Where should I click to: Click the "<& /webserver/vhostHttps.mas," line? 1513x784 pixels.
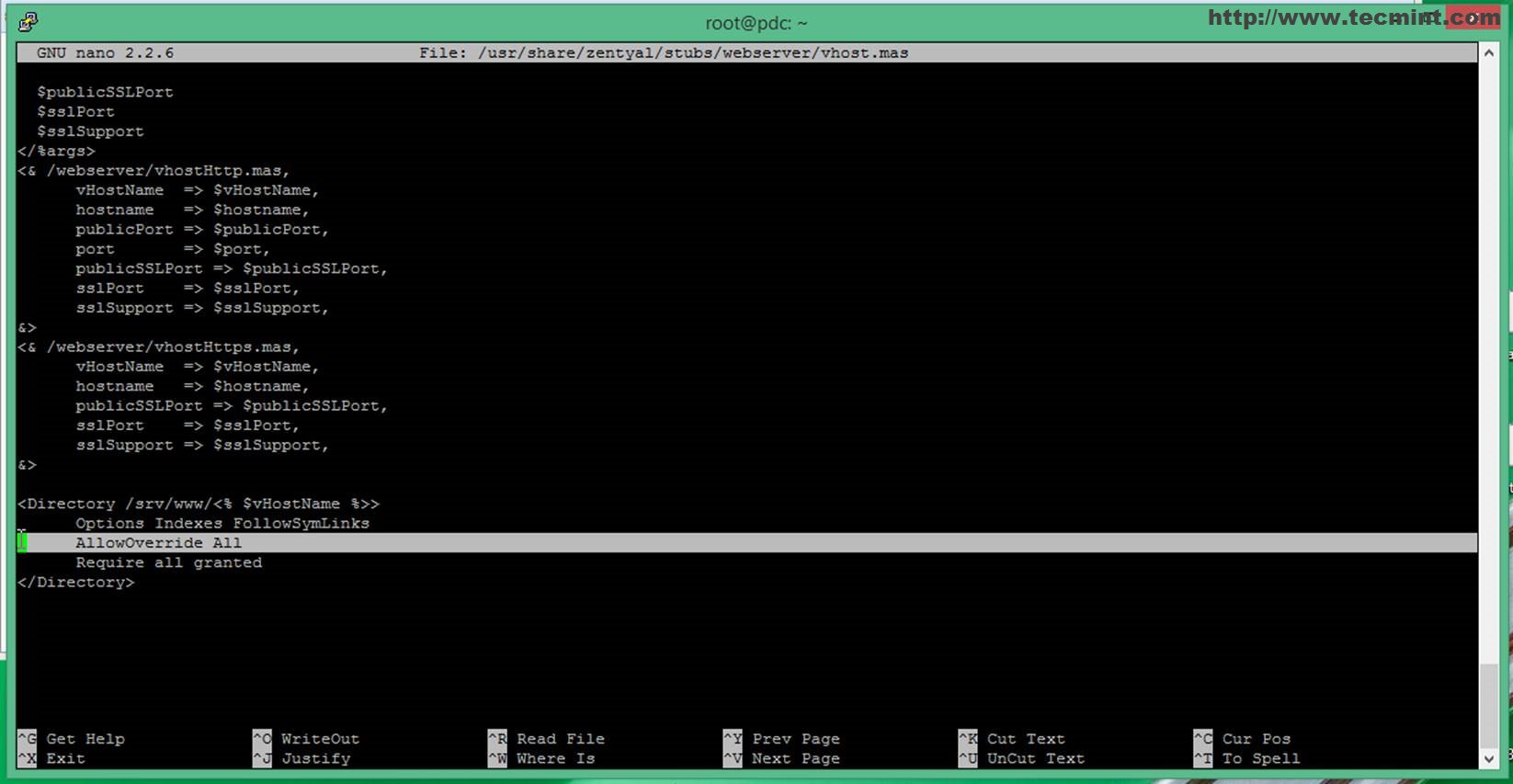(x=158, y=347)
